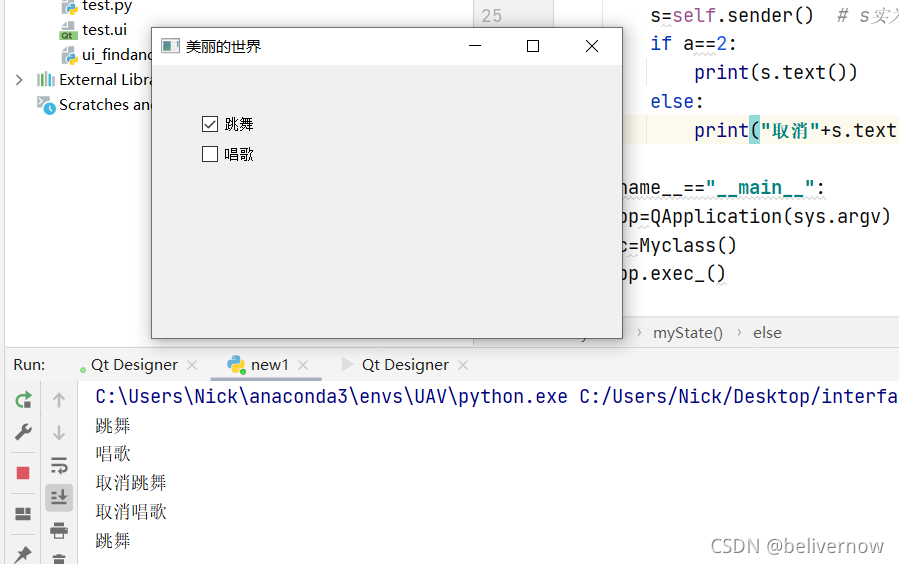Viewport: 899px width, 564px height.
Task: Click the 美丽的世界 window title icon
Action: (x=170, y=46)
